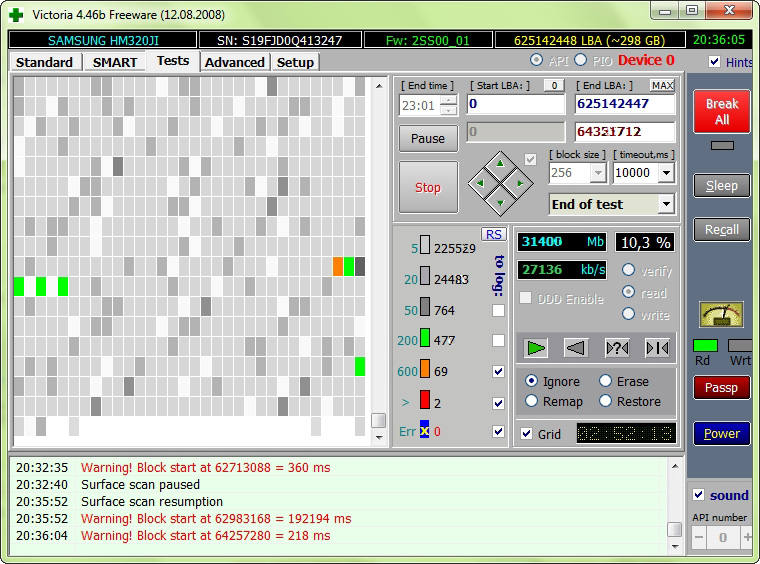760x564 pixels.
Task: Toggle the red slow-block log checkbox
Action: click(x=498, y=403)
